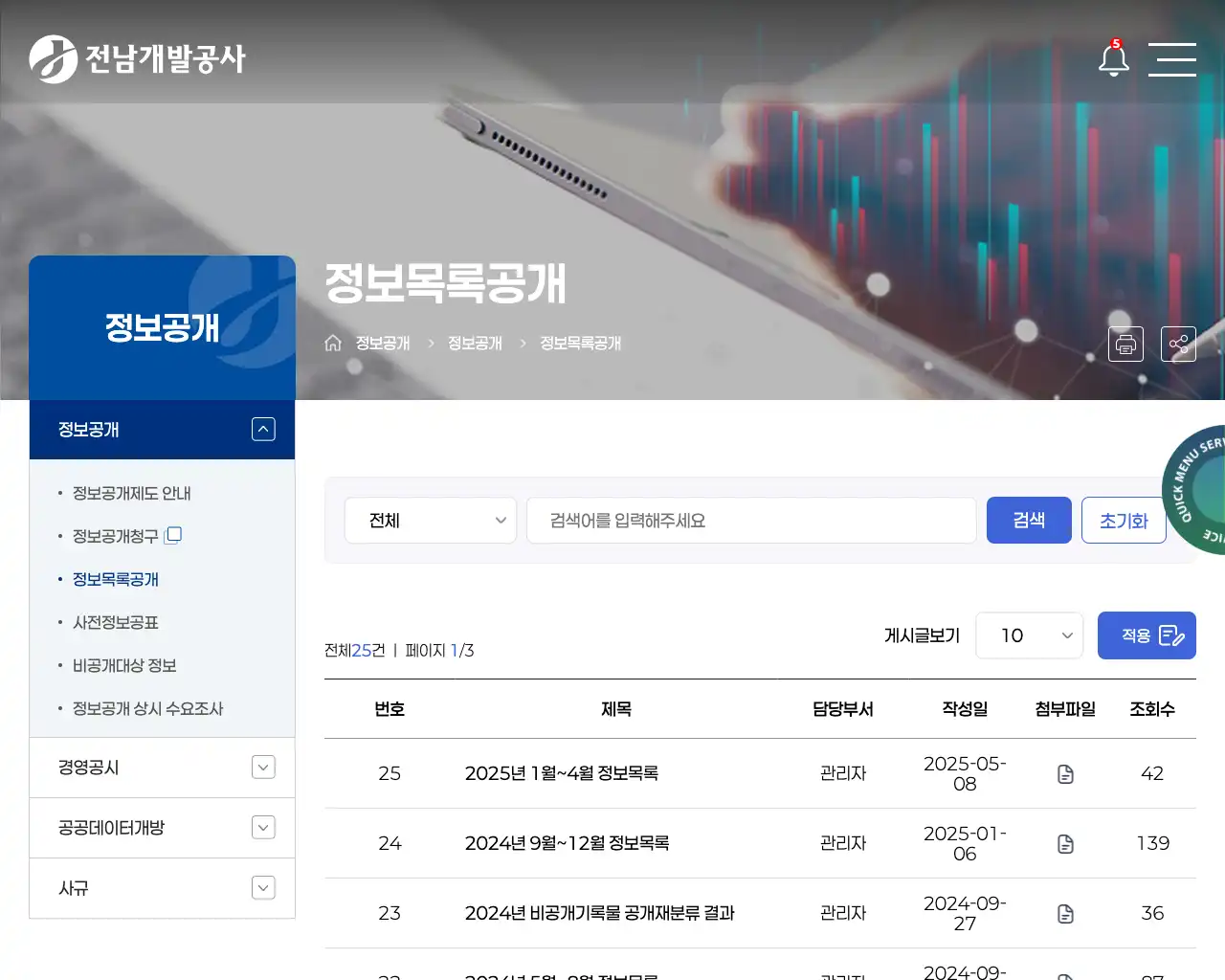1225x980 pixels.
Task: Open the hamburger main menu
Action: click(x=1172, y=59)
